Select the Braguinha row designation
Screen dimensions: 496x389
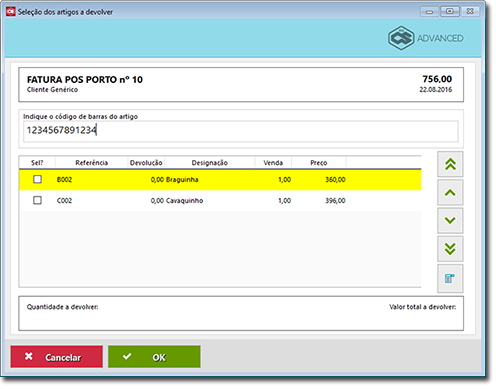click(182, 180)
